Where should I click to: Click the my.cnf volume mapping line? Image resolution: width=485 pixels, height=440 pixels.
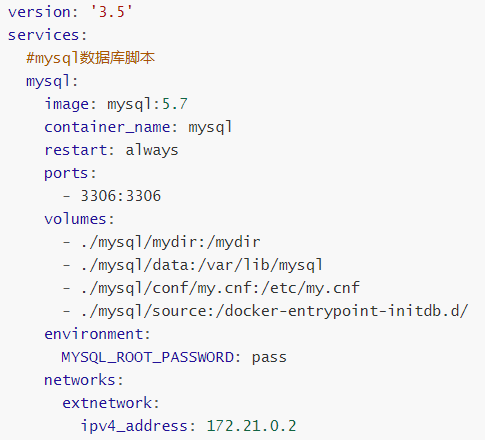click(211, 288)
